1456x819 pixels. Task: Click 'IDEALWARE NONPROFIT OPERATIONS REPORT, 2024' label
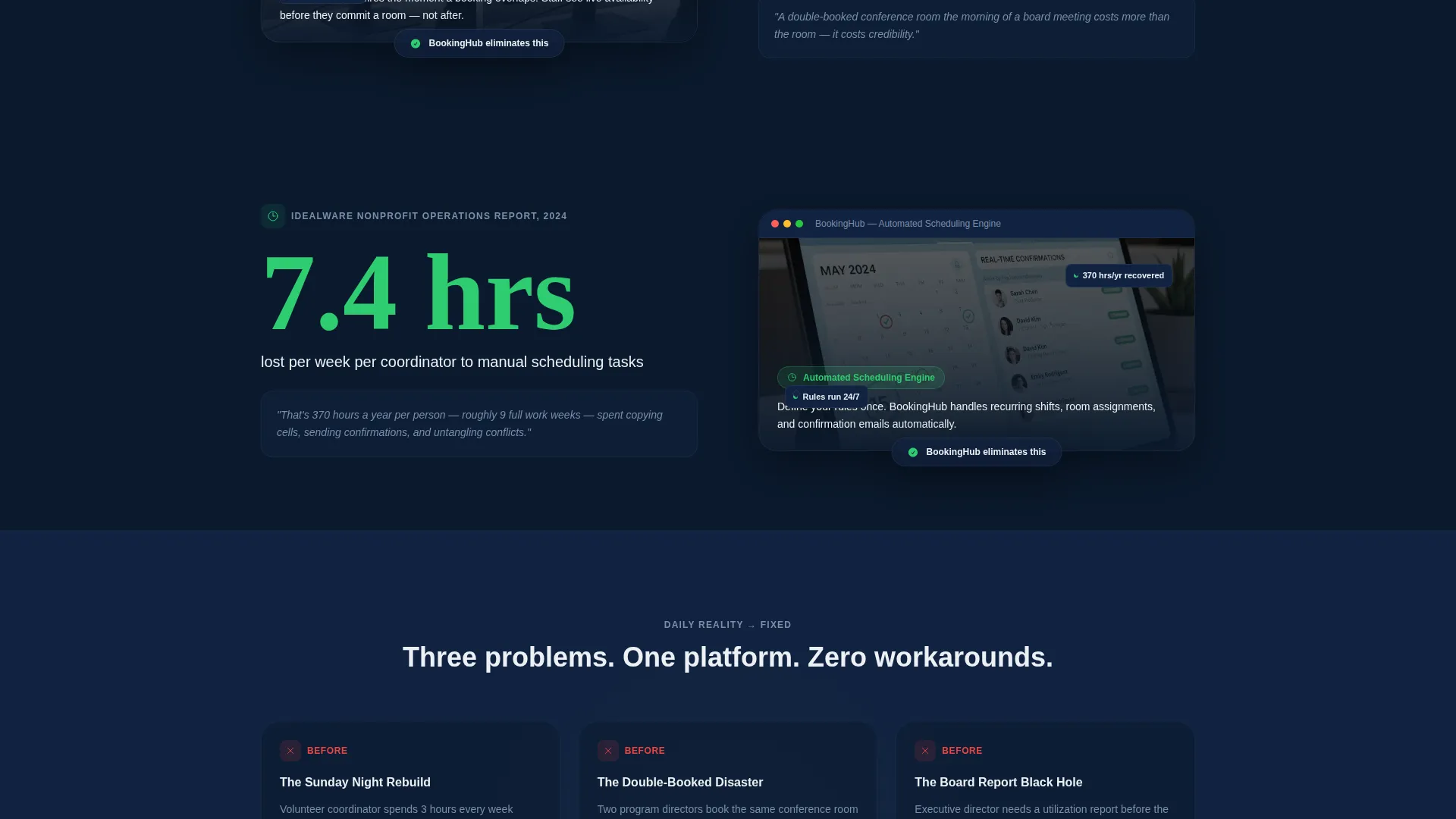click(x=429, y=216)
